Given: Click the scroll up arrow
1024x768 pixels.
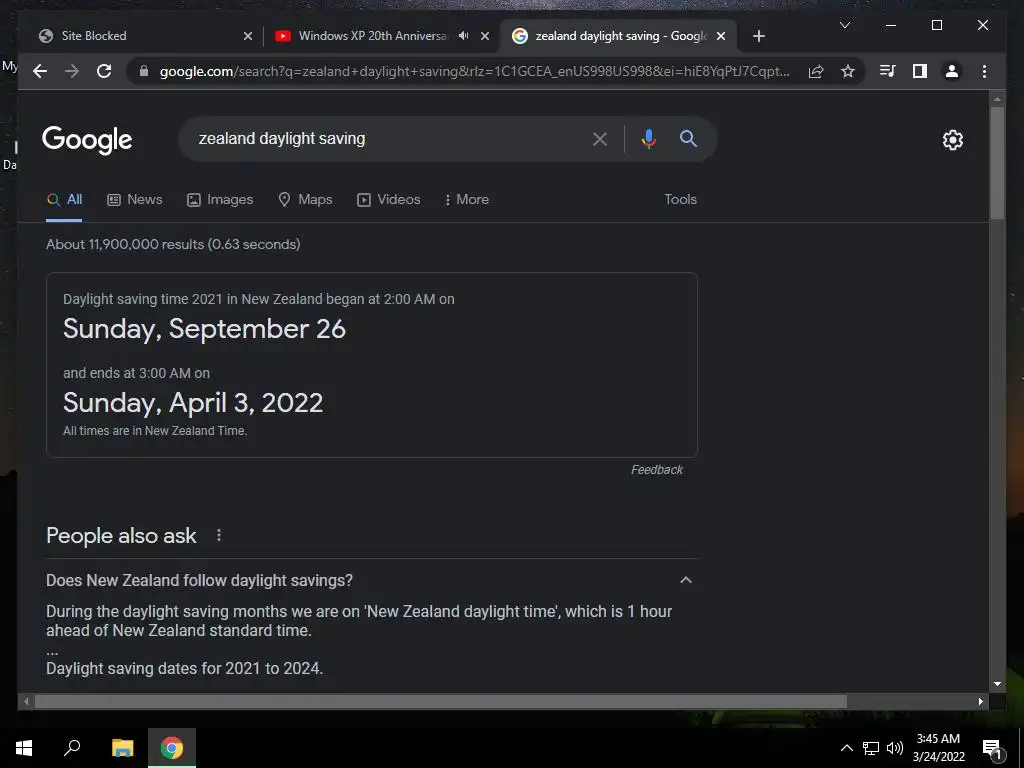Looking at the screenshot, I should tap(997, 100).
